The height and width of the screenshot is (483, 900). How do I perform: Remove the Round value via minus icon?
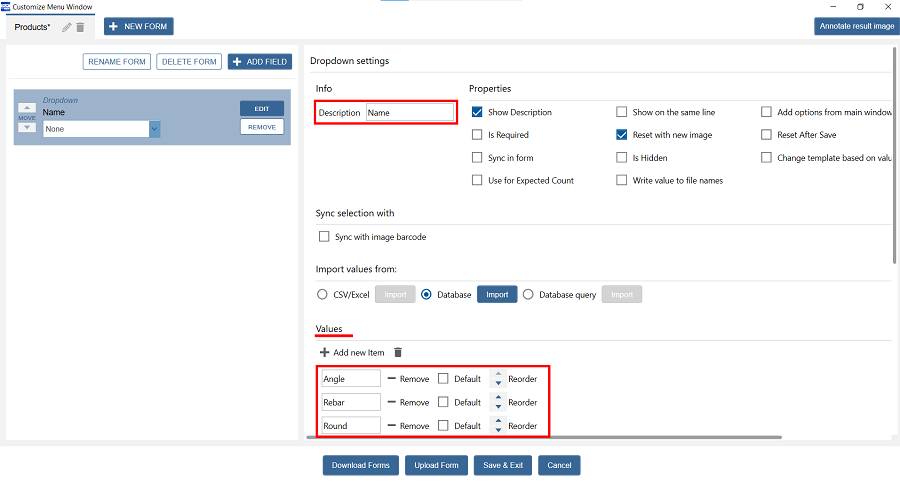[392, 425]
